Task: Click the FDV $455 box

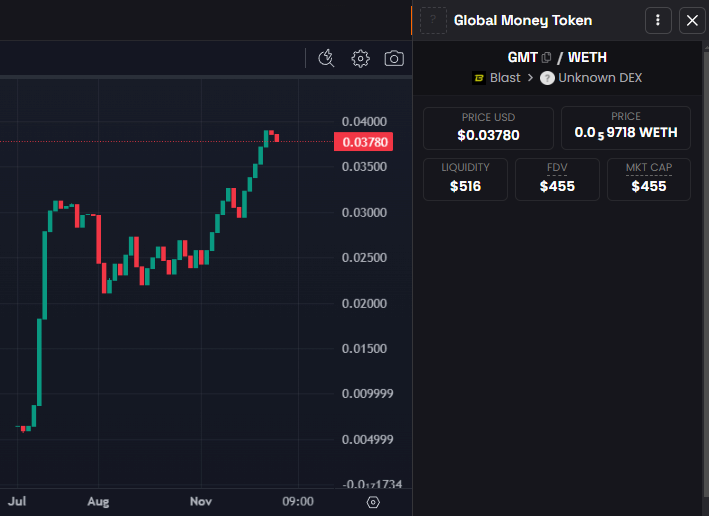Action: 557,180
